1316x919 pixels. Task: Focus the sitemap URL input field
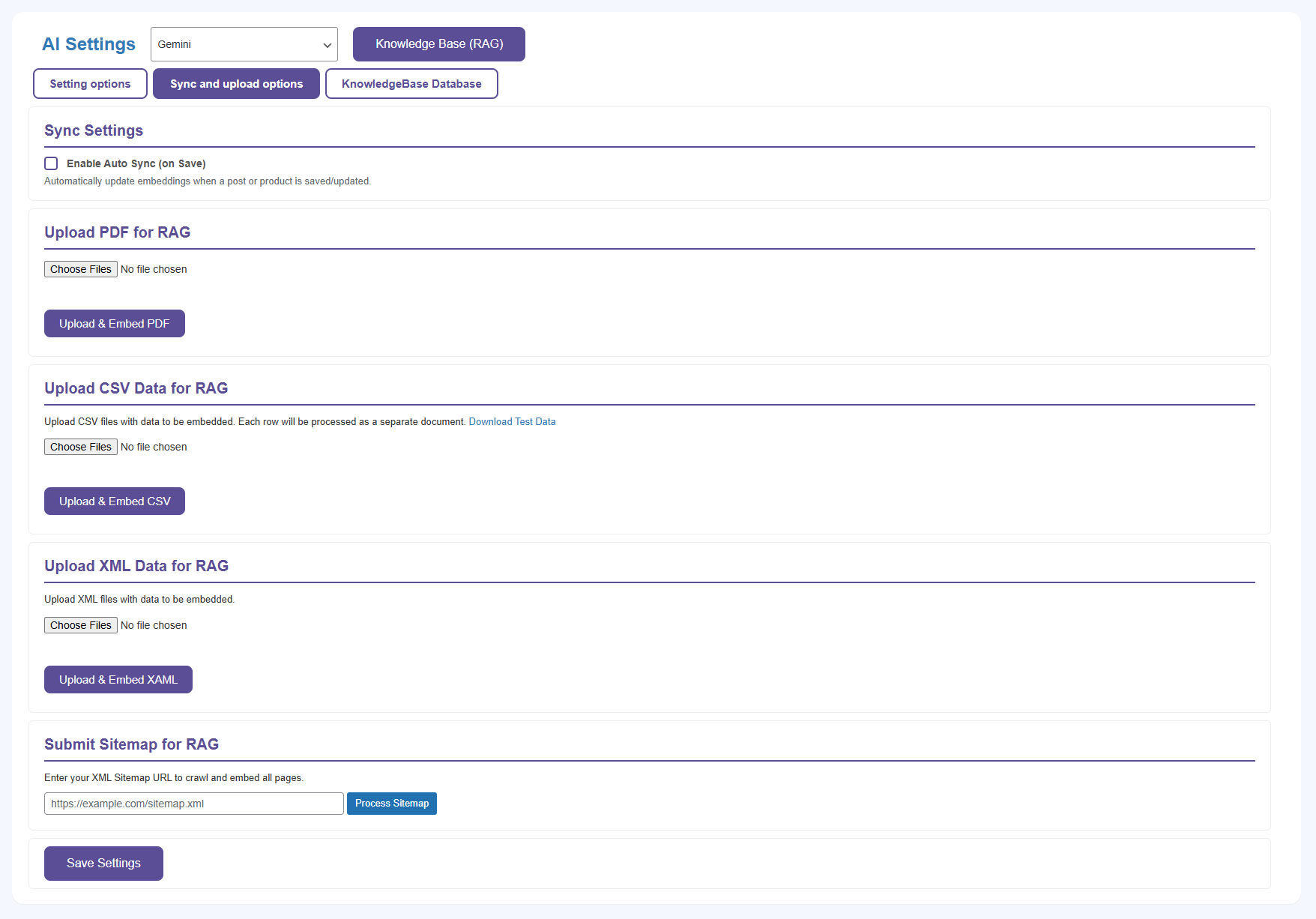click(x=193, y=804)
